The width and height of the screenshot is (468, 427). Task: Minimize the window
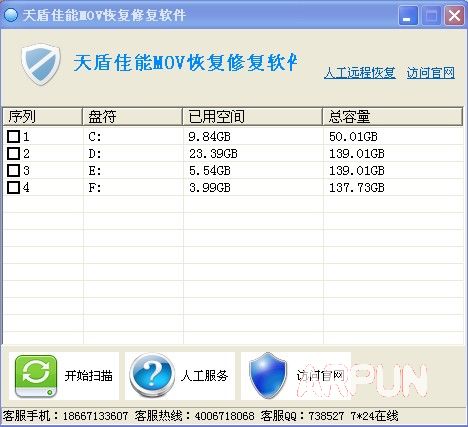pyautogui.click(x=408, y=15)
